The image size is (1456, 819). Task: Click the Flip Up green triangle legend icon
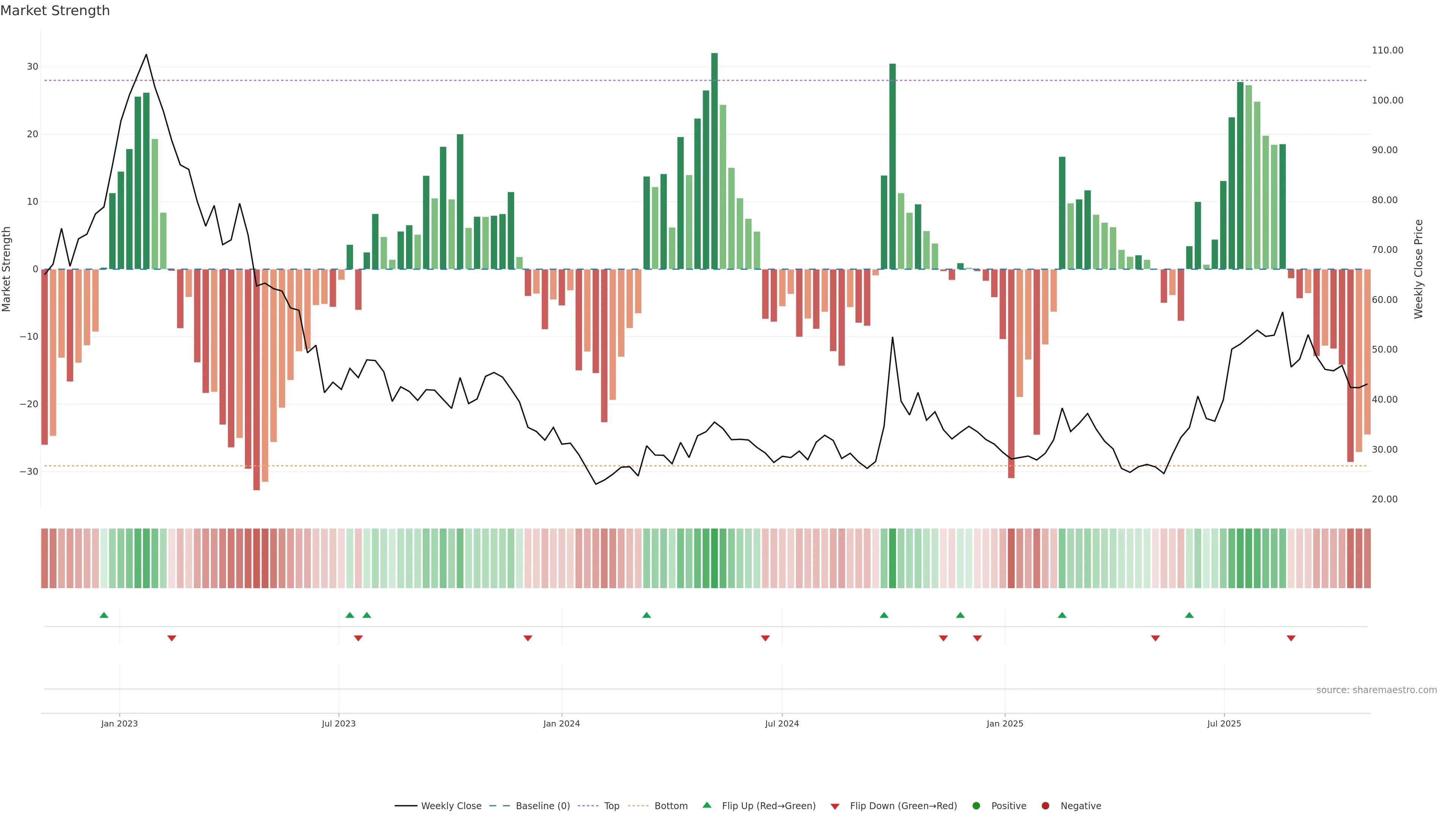pyautogui.click(x=706, y=805)
